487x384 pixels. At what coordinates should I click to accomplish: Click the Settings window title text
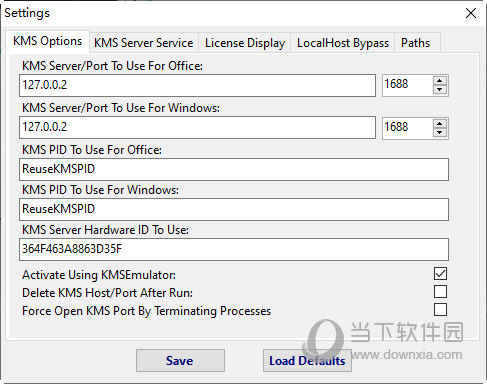click(x=27, y=13)
